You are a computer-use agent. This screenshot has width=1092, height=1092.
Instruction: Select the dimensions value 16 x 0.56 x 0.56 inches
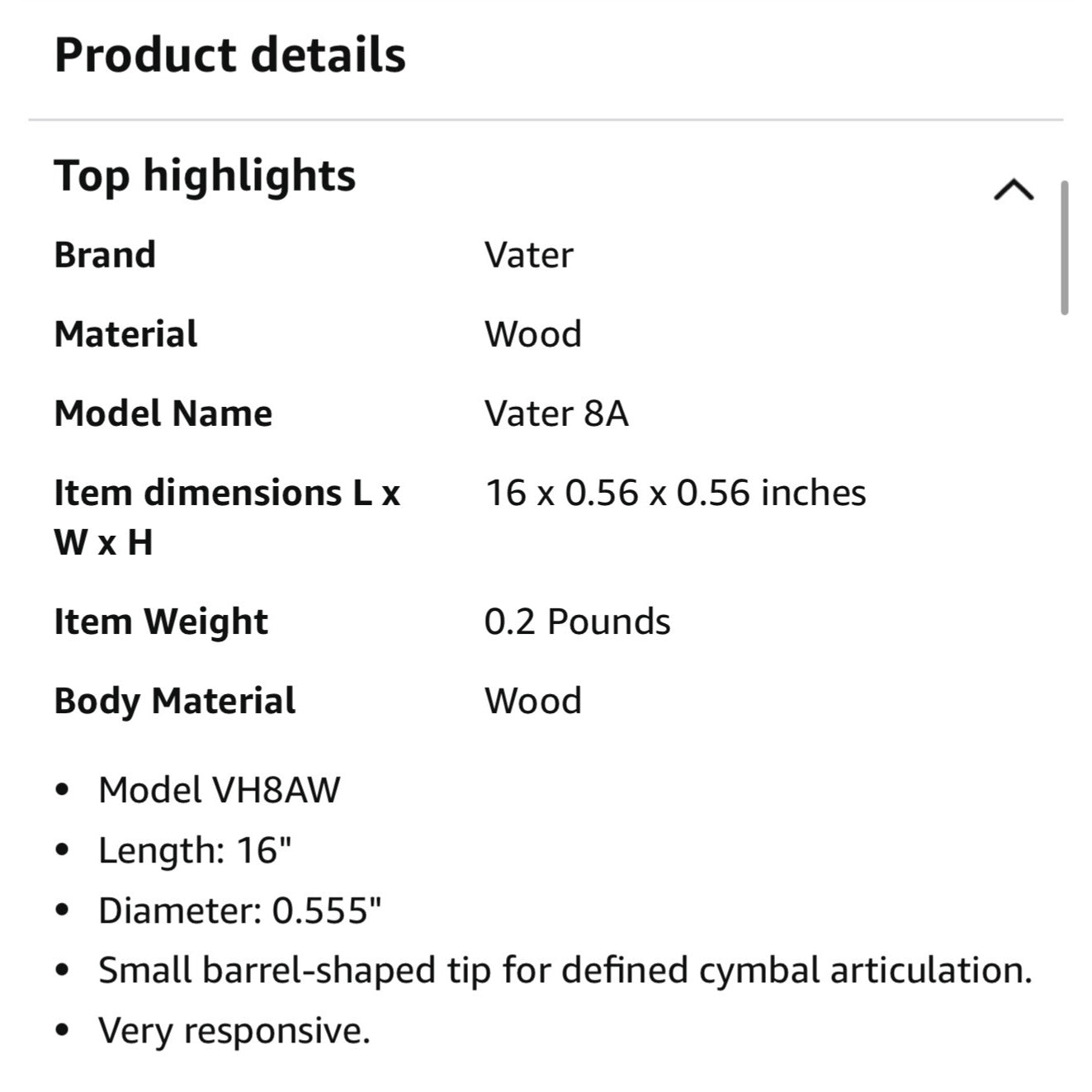pyautogui.click(x=675, y=491)
